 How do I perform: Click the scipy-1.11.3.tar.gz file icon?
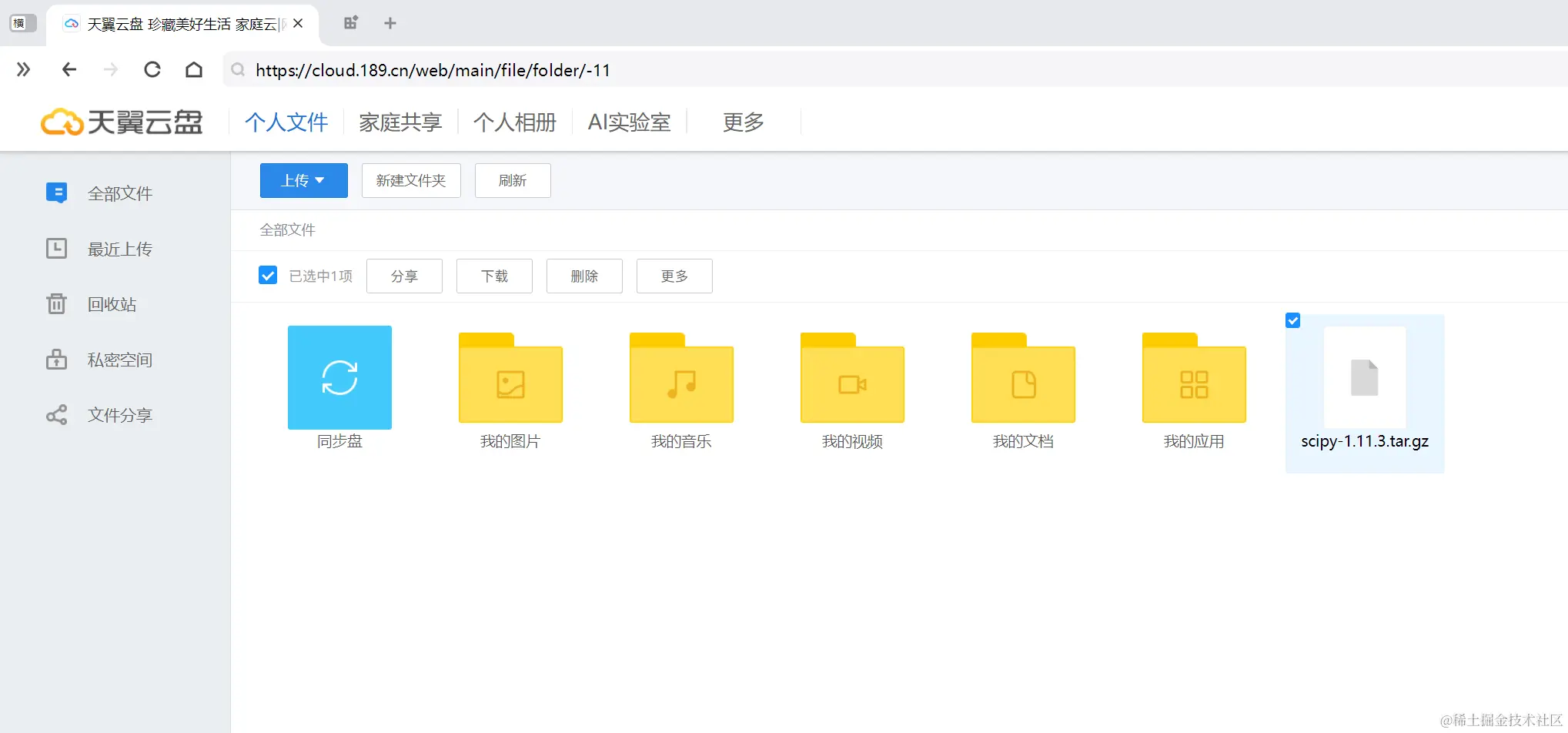pos(1365,377)
